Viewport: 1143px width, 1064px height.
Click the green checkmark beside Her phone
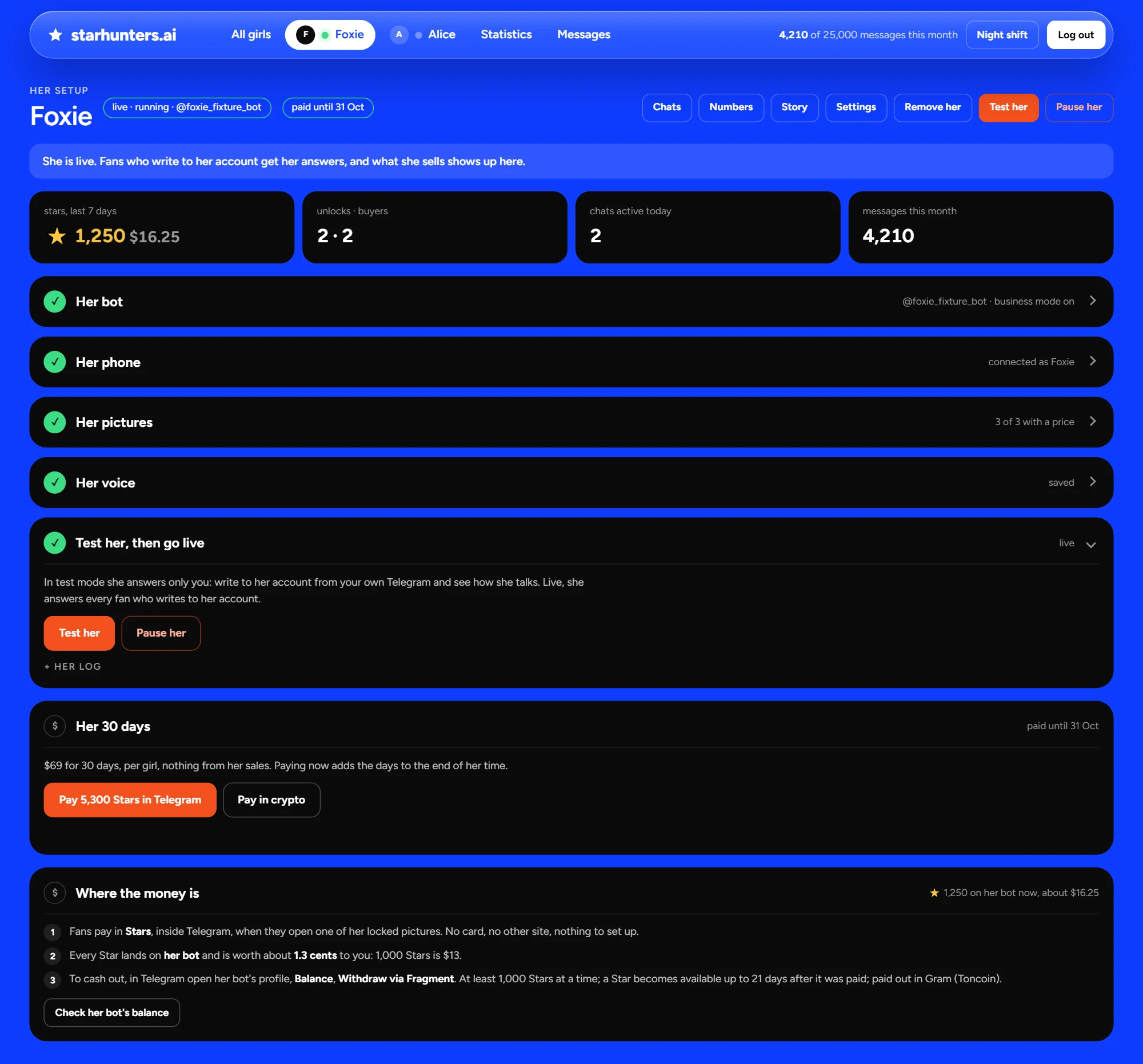point(55,362)
